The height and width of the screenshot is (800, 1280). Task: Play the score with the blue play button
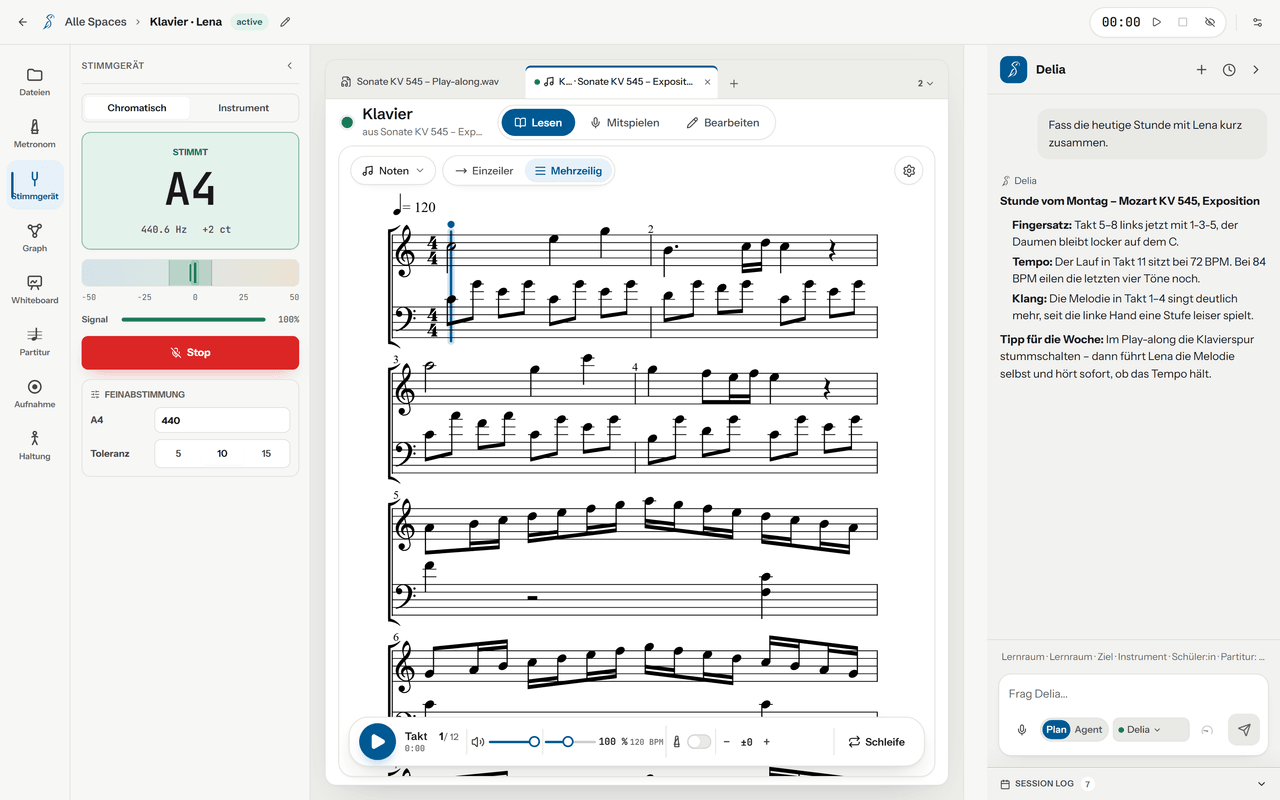(377, 742)
